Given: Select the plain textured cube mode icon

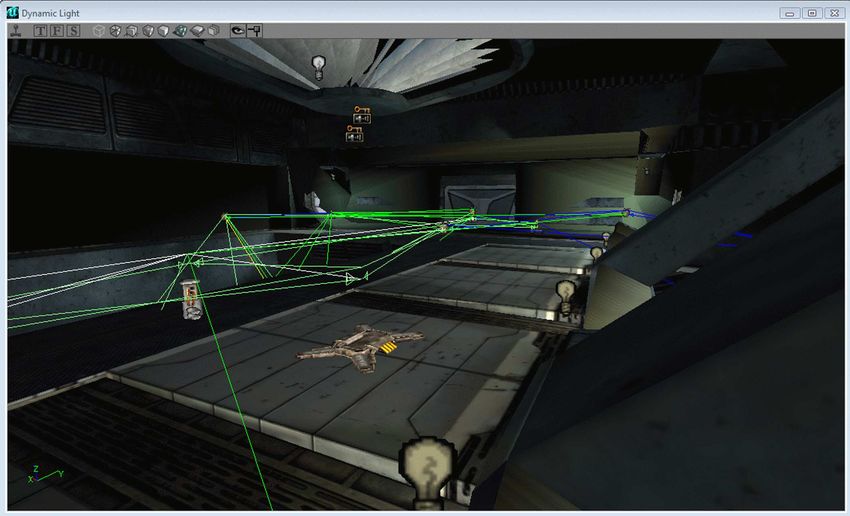Looking at the screenshot, I should click(163, 31).
